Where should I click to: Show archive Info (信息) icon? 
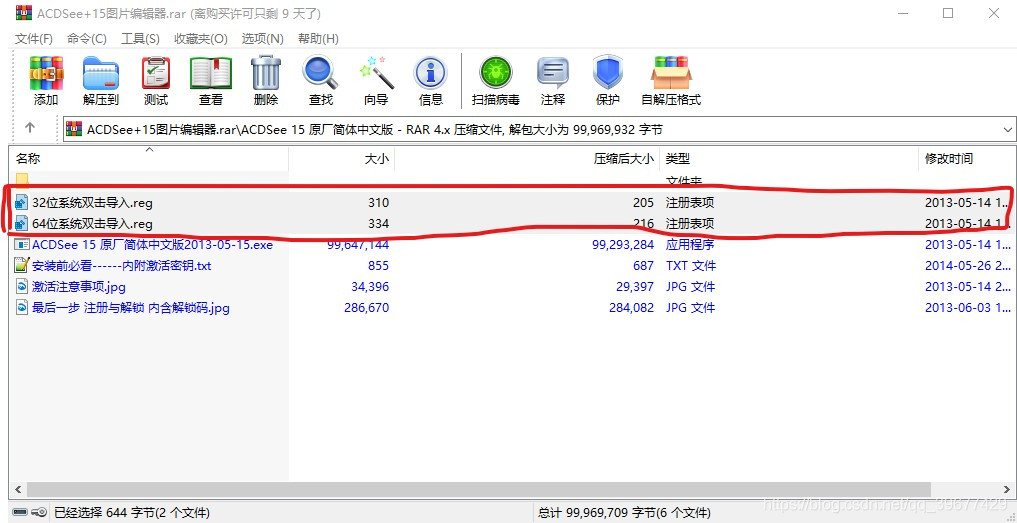[431, 81]
